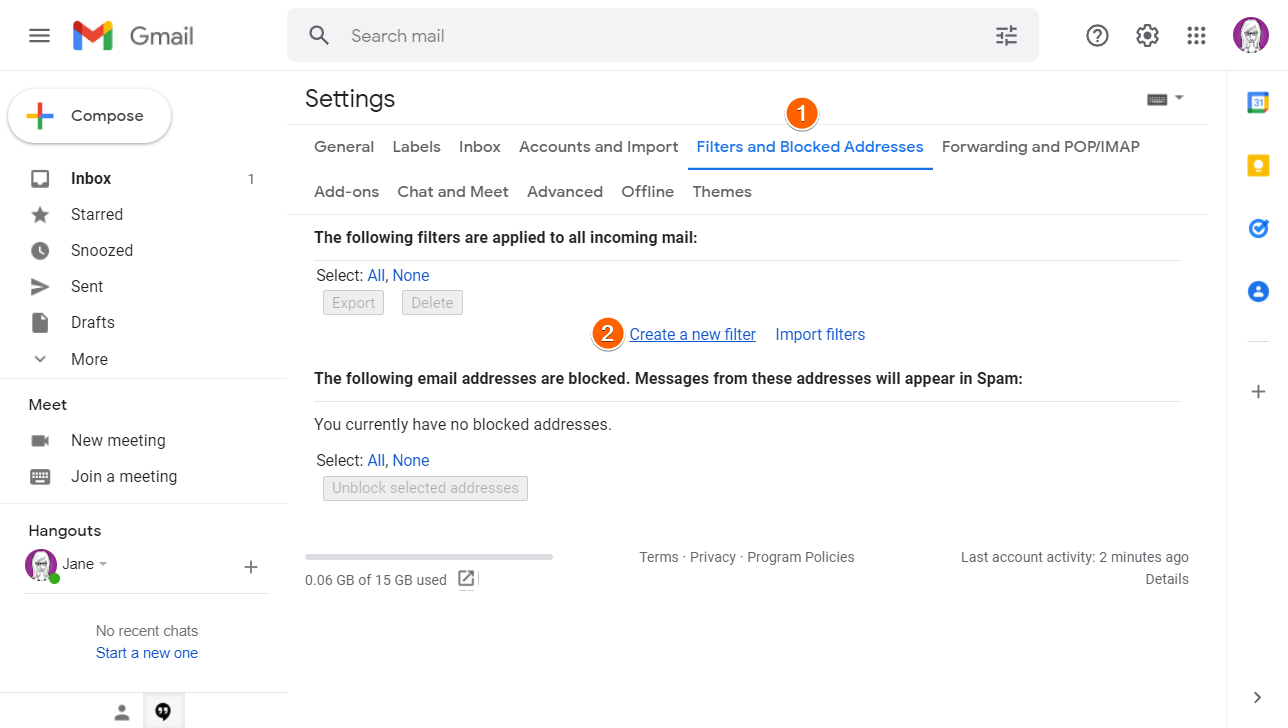Switch to the Accounts and Import tab
This screenshot has width=1288, height=728.
[598, 147]
